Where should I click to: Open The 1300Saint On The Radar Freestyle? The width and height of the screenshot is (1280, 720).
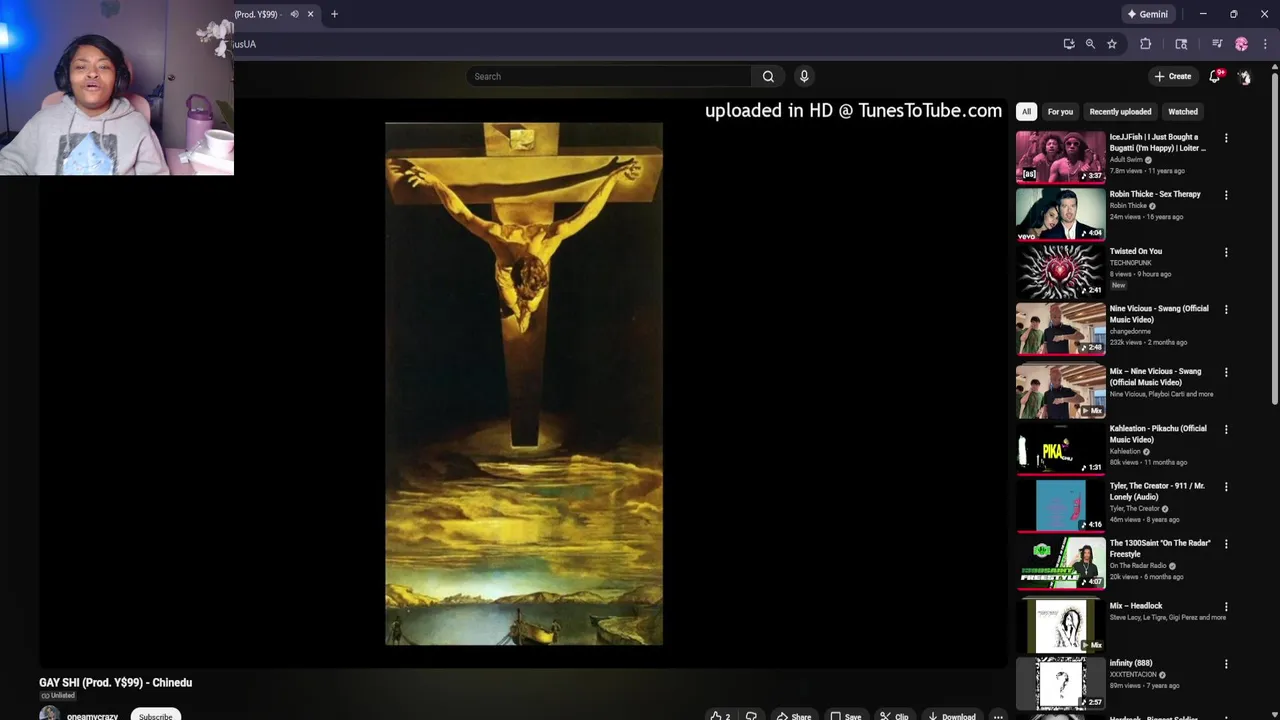1160,548
